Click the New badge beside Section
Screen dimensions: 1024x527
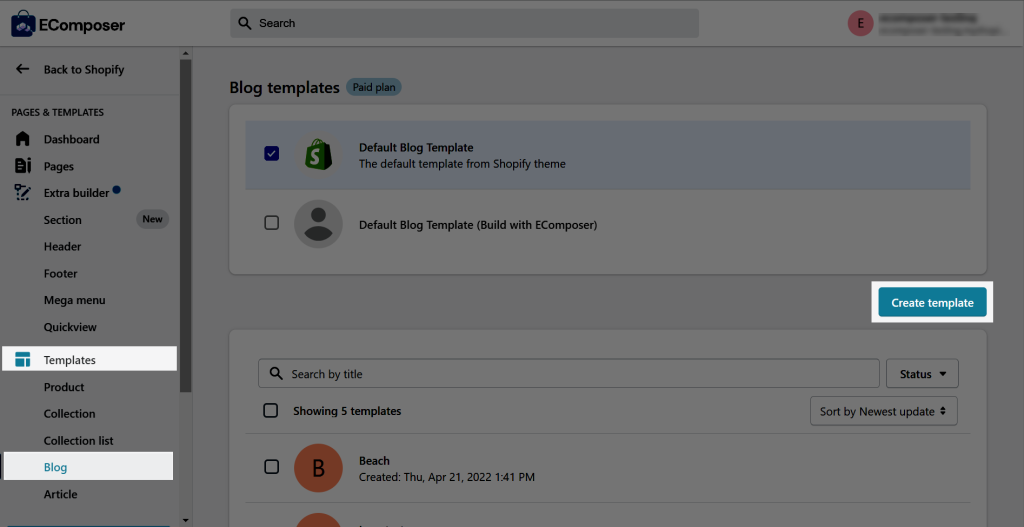tap(152, 219)
